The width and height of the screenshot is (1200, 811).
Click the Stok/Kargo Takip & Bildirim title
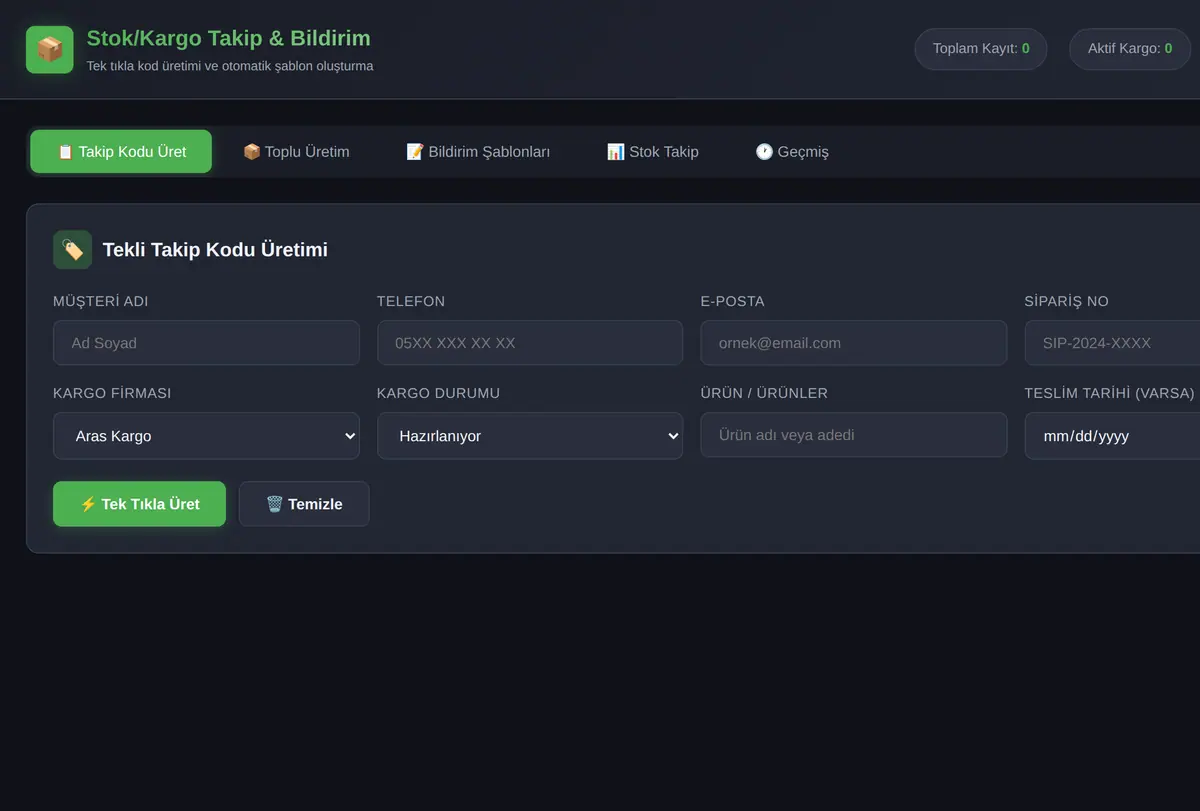[229, 38]
